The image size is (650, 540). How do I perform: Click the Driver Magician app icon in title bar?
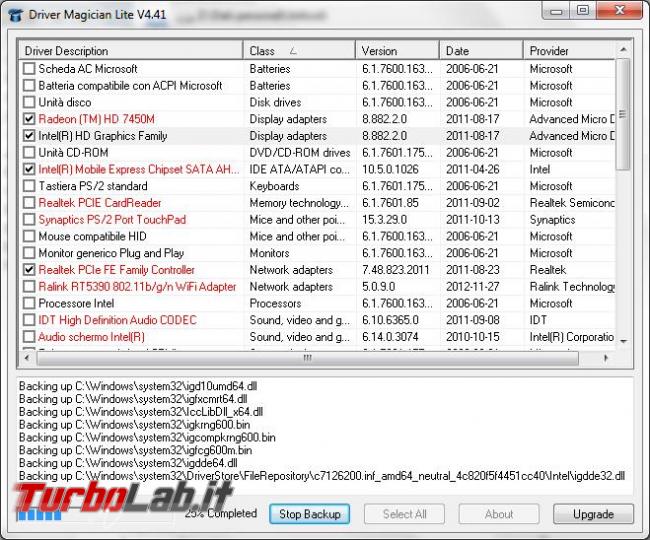(15, 15)
